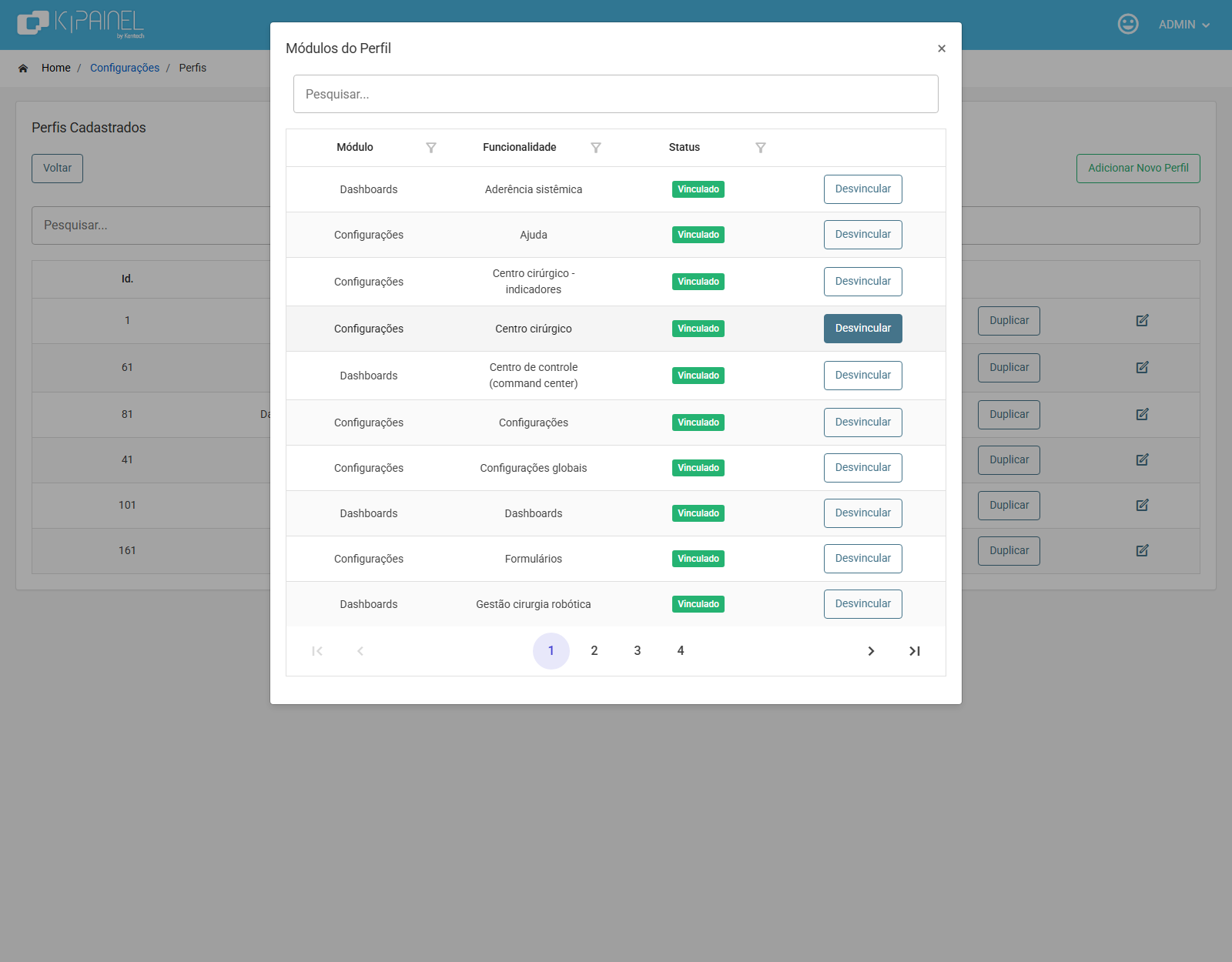Viewport: 1232px width, 962px height.
Task: Click edit icon for profile 1
Action: click(1143, 320)
